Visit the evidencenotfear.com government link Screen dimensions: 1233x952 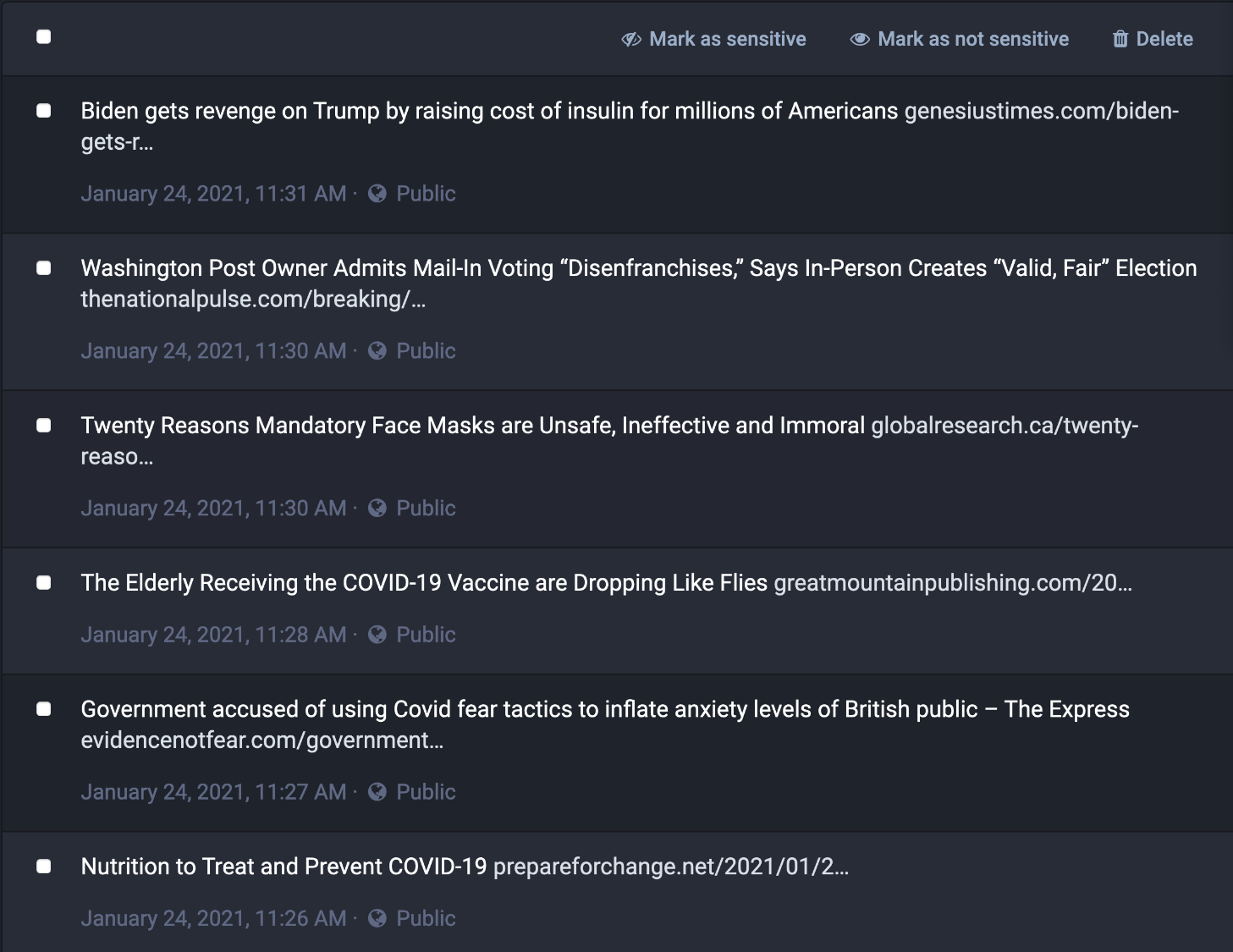tap(262, 740)
